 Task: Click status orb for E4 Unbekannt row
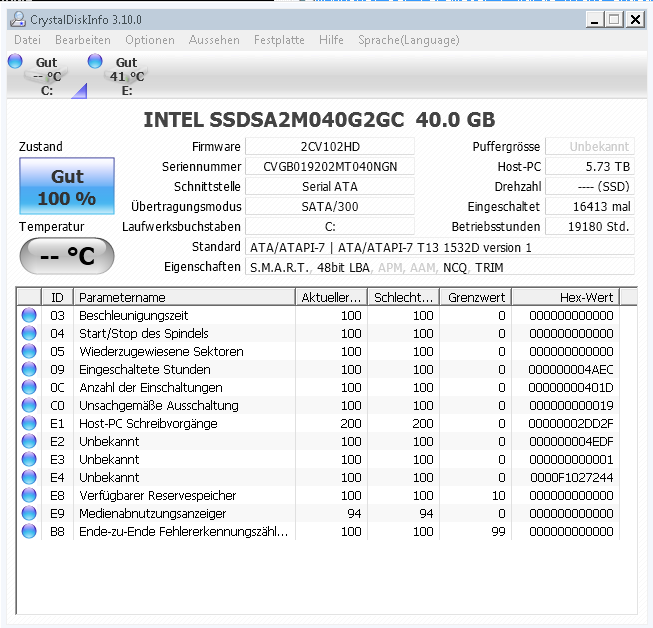pos(29,477)
